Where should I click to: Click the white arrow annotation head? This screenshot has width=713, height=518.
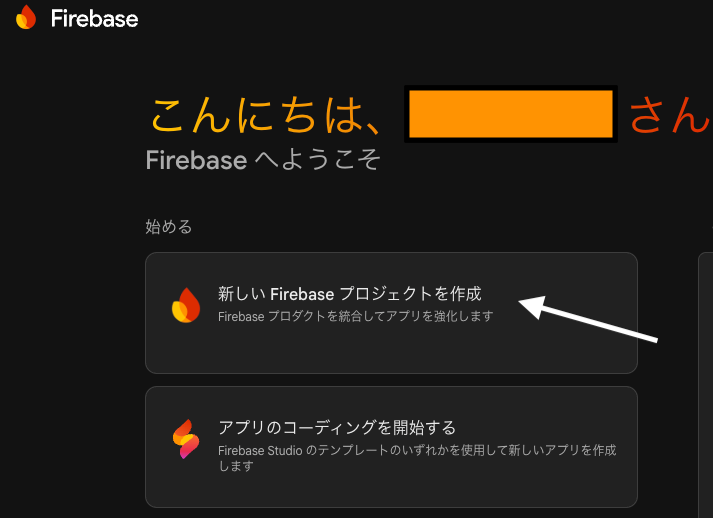click(527, 306)
